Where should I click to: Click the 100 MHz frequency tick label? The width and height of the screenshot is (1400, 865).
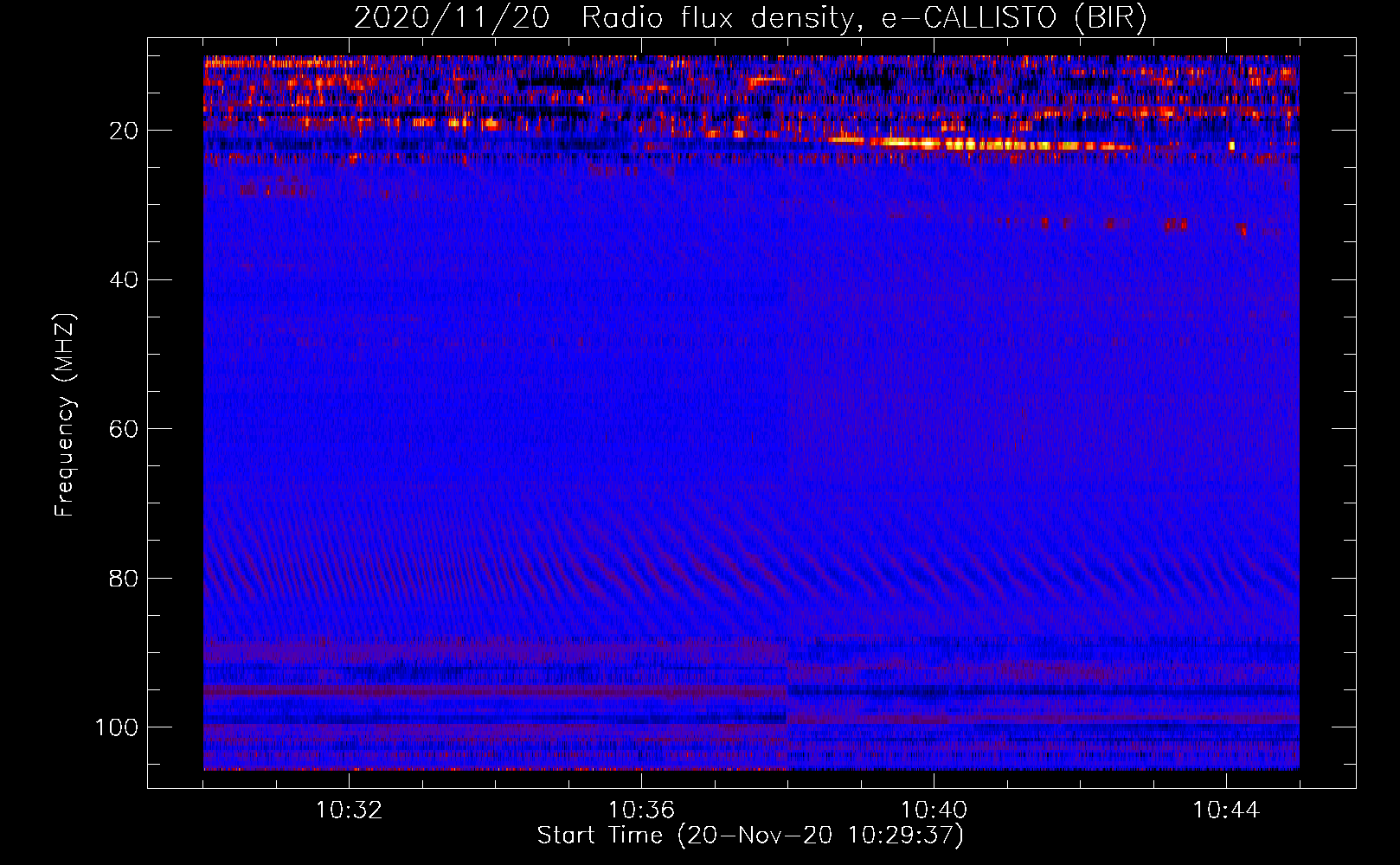pyautogui.click(x=117, y=727)
